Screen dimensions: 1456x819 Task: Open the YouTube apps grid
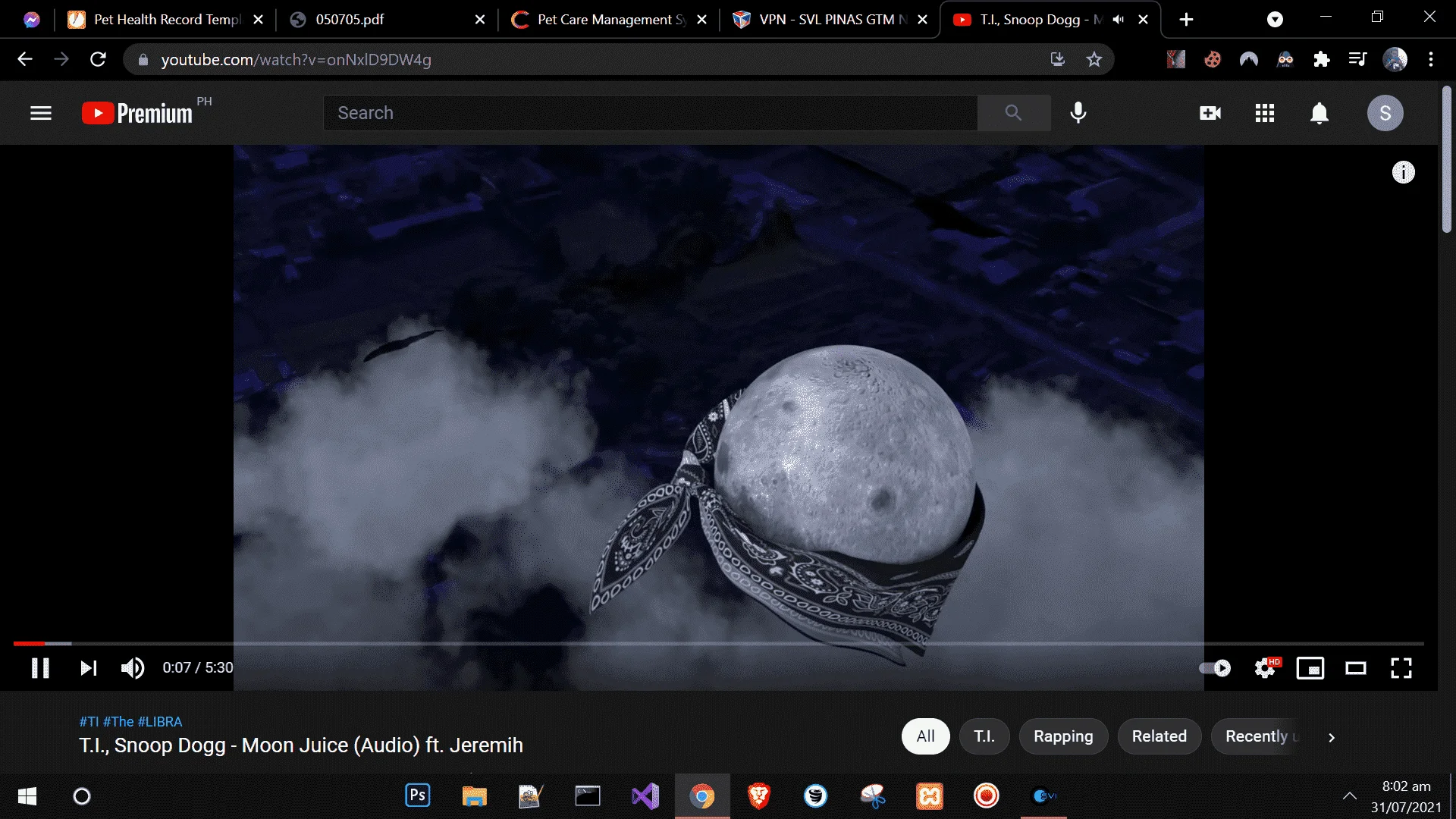1265,113
